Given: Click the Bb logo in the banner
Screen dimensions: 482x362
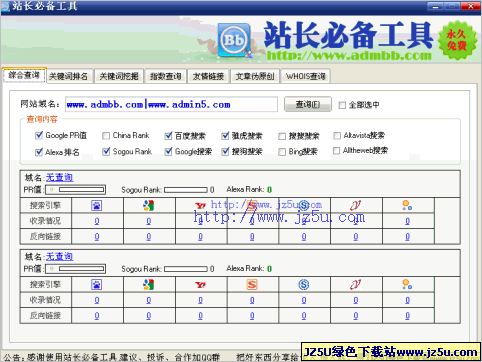Looking at the screenshot, I should [x=234, y=40].
